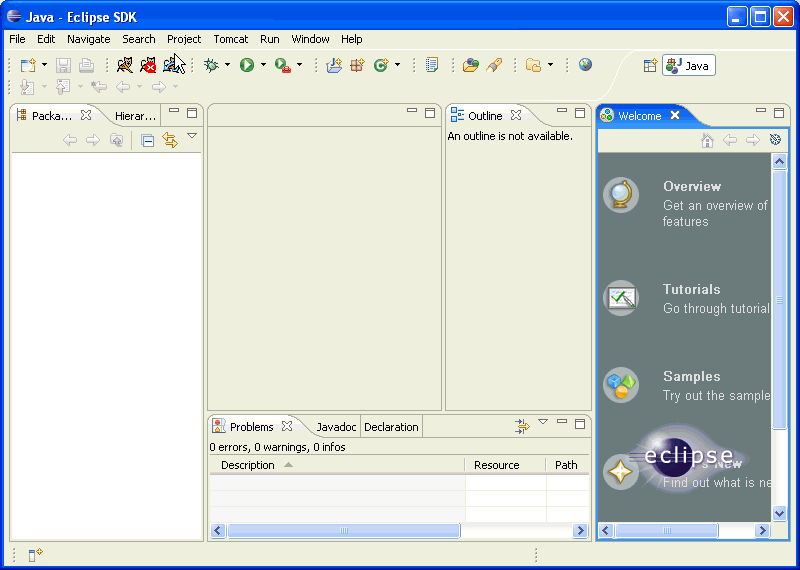The width and height of the screenshot is (800, 570).
Task: Click the Start Tomcat toolbar icon
Action: tap(125, 65)
